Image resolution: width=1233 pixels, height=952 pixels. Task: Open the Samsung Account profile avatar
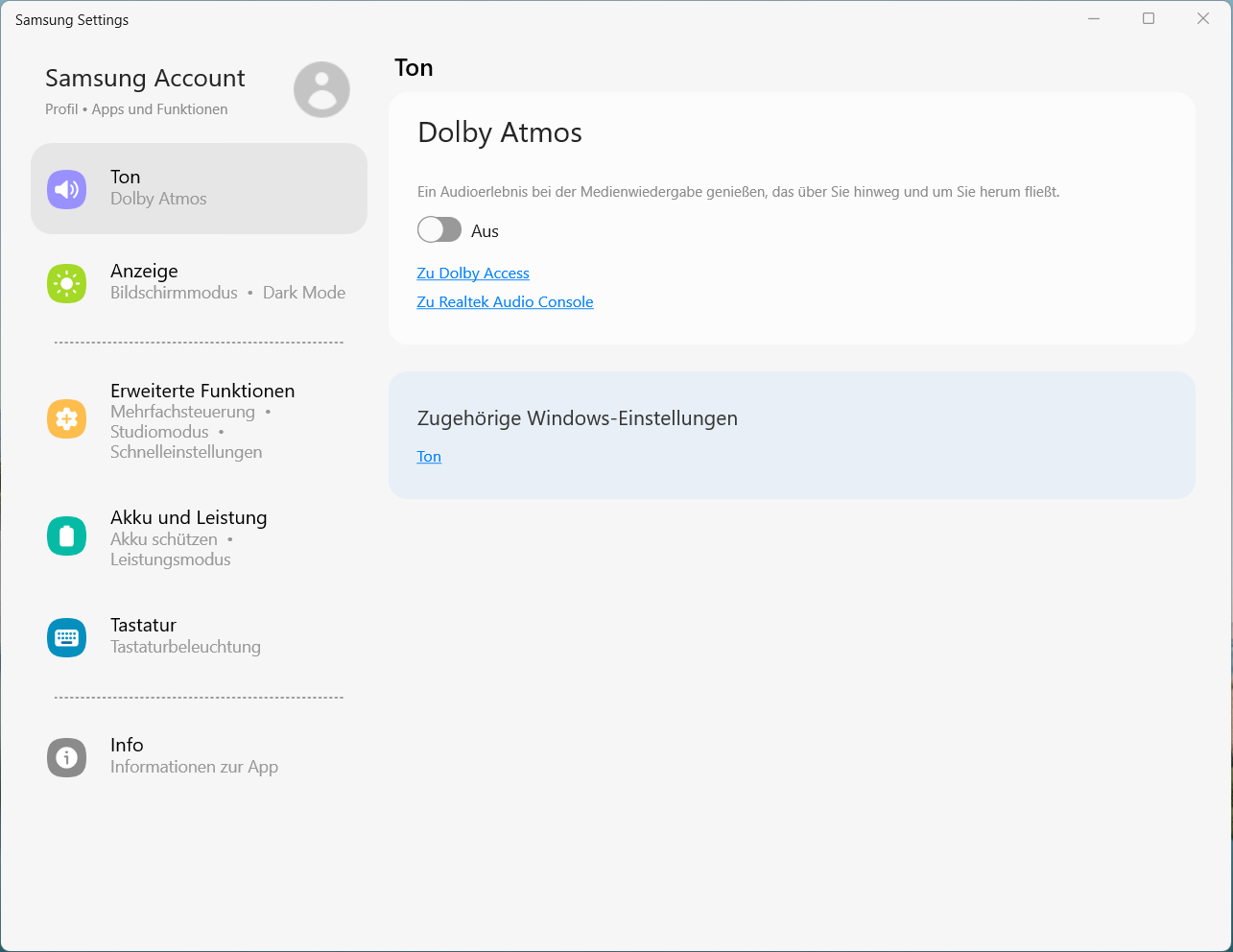pos(321,90)
